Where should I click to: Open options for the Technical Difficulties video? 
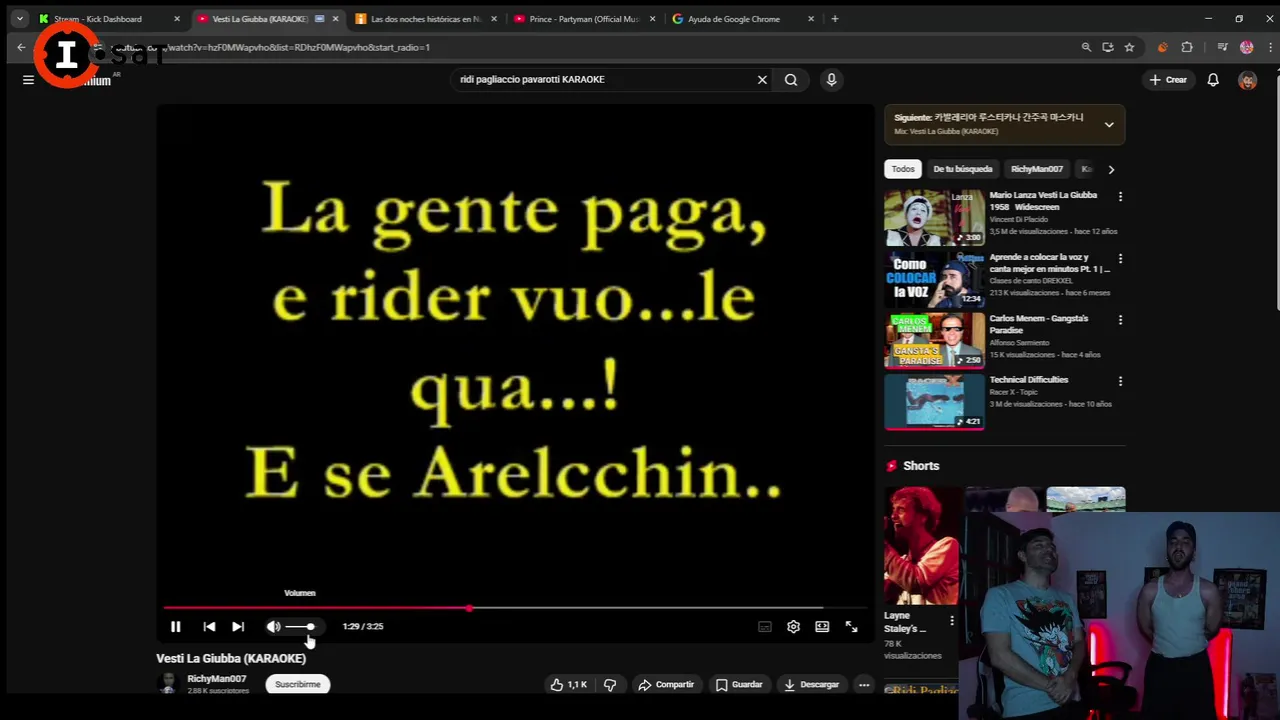click(1120, 381)
